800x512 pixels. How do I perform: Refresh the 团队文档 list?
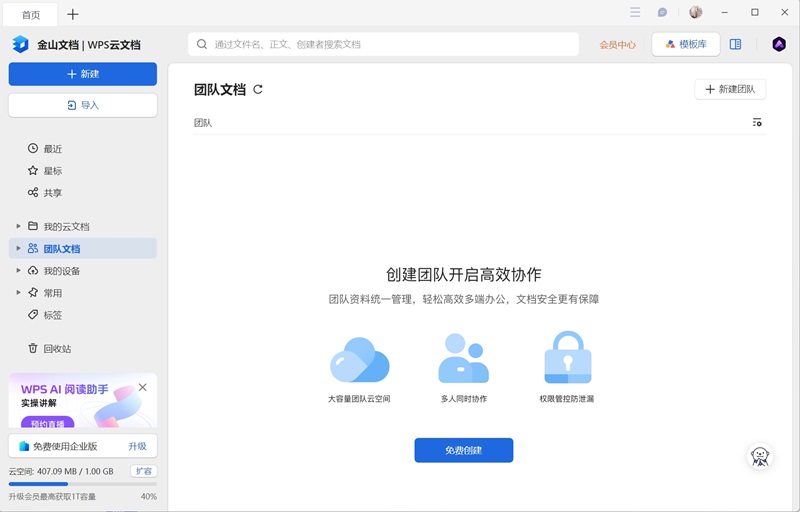tap(258, 89)
